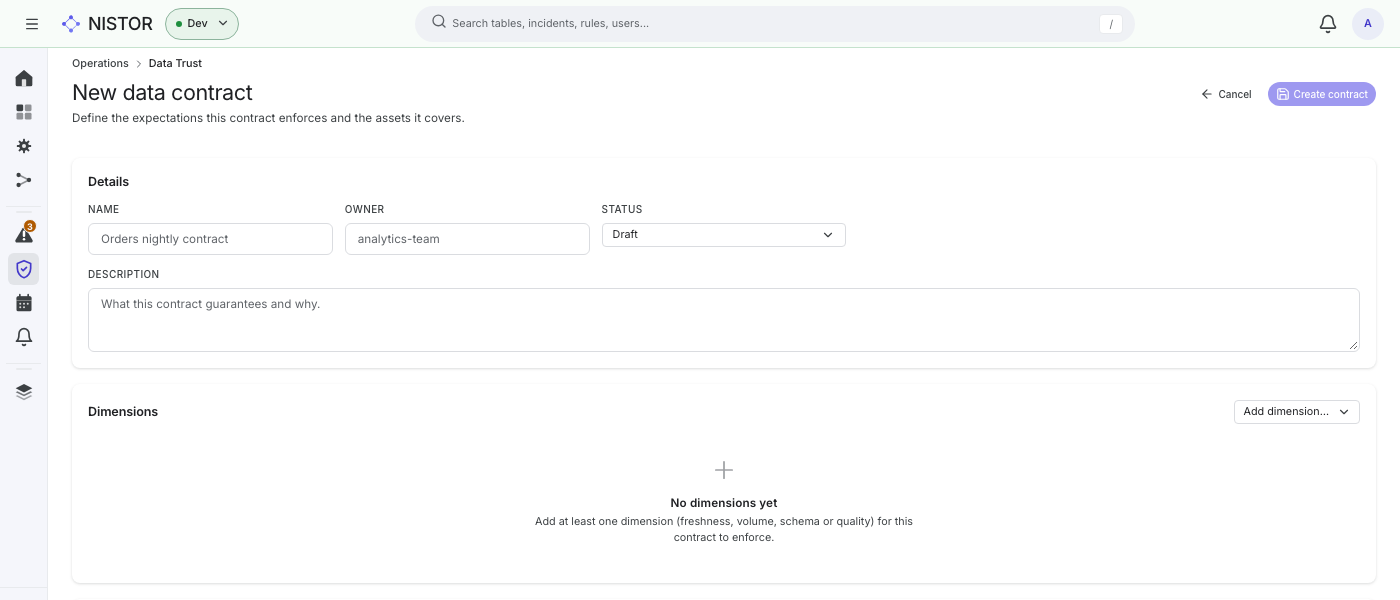Click the NISTOR logo icon
Viewport: 1400px width, 600px height.
[x=70, y=23]
